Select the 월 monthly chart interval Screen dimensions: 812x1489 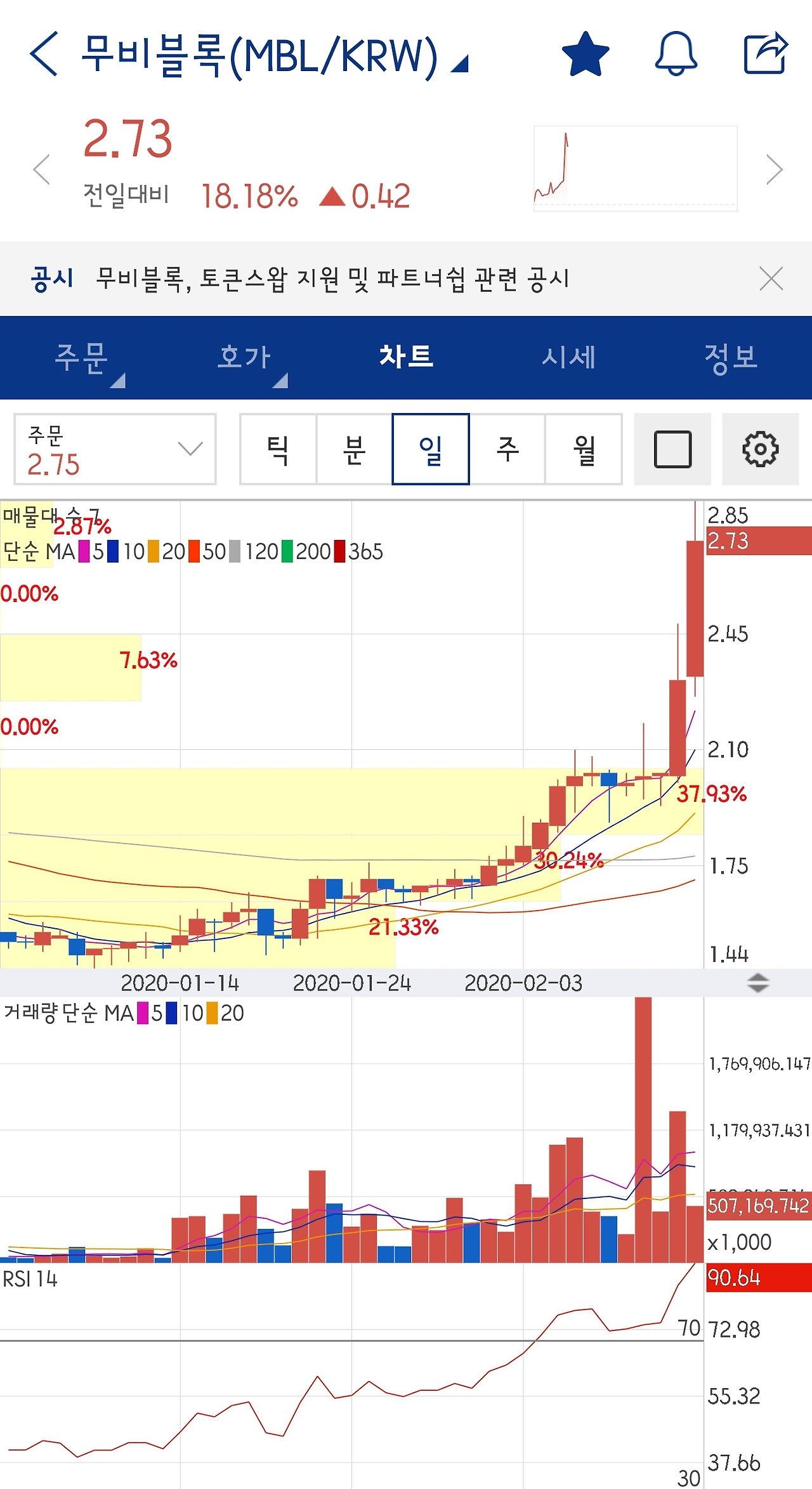point(584,449)
